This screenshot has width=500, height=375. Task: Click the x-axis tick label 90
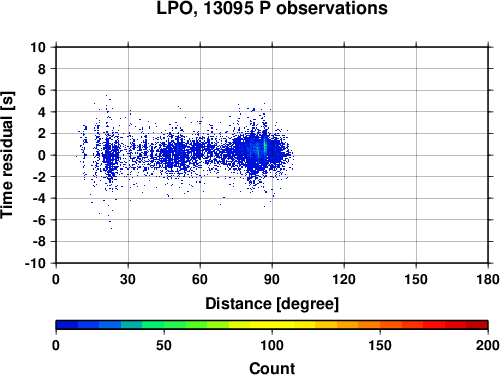coord(272,279)
